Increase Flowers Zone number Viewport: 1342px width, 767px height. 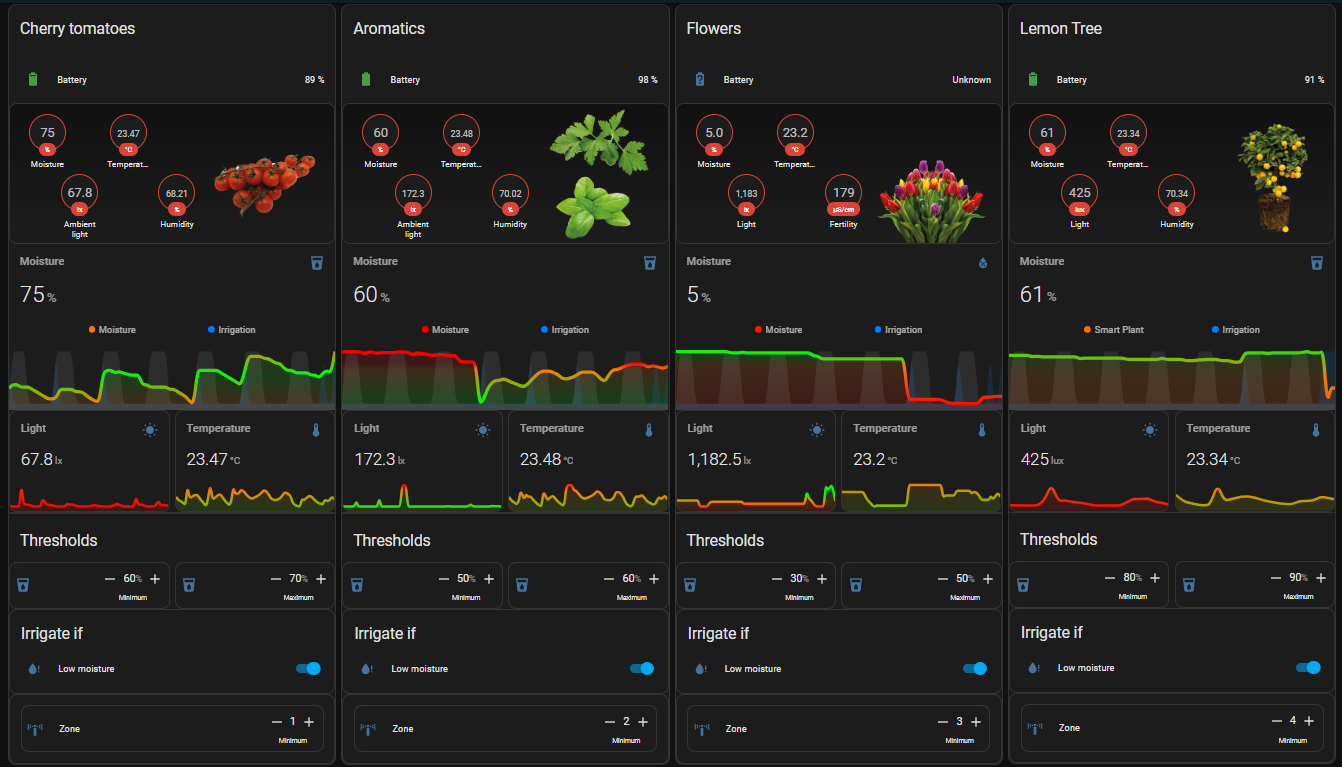tap(976, 722)
